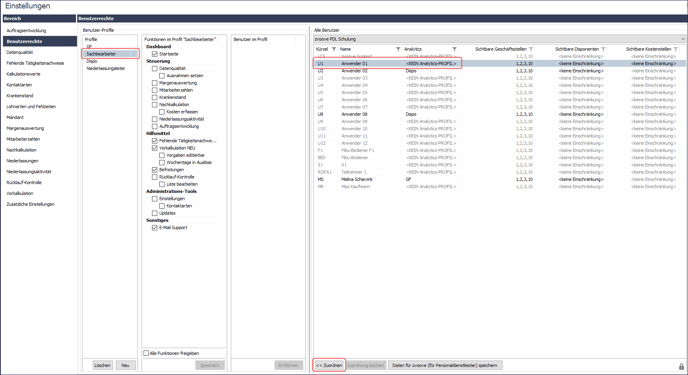Check Liste bearbeiten option
This screenshot has height=375, width=688.
coord(162,184)
